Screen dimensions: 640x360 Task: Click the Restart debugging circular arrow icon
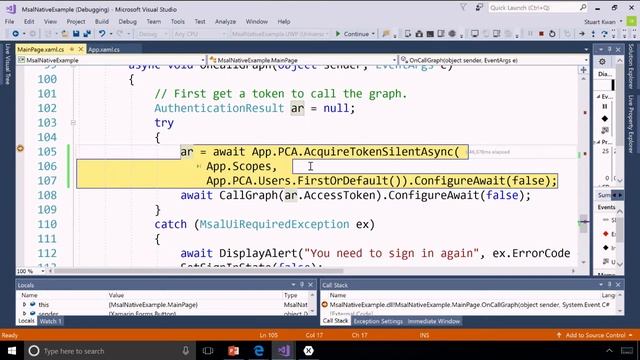pos(552,34)
